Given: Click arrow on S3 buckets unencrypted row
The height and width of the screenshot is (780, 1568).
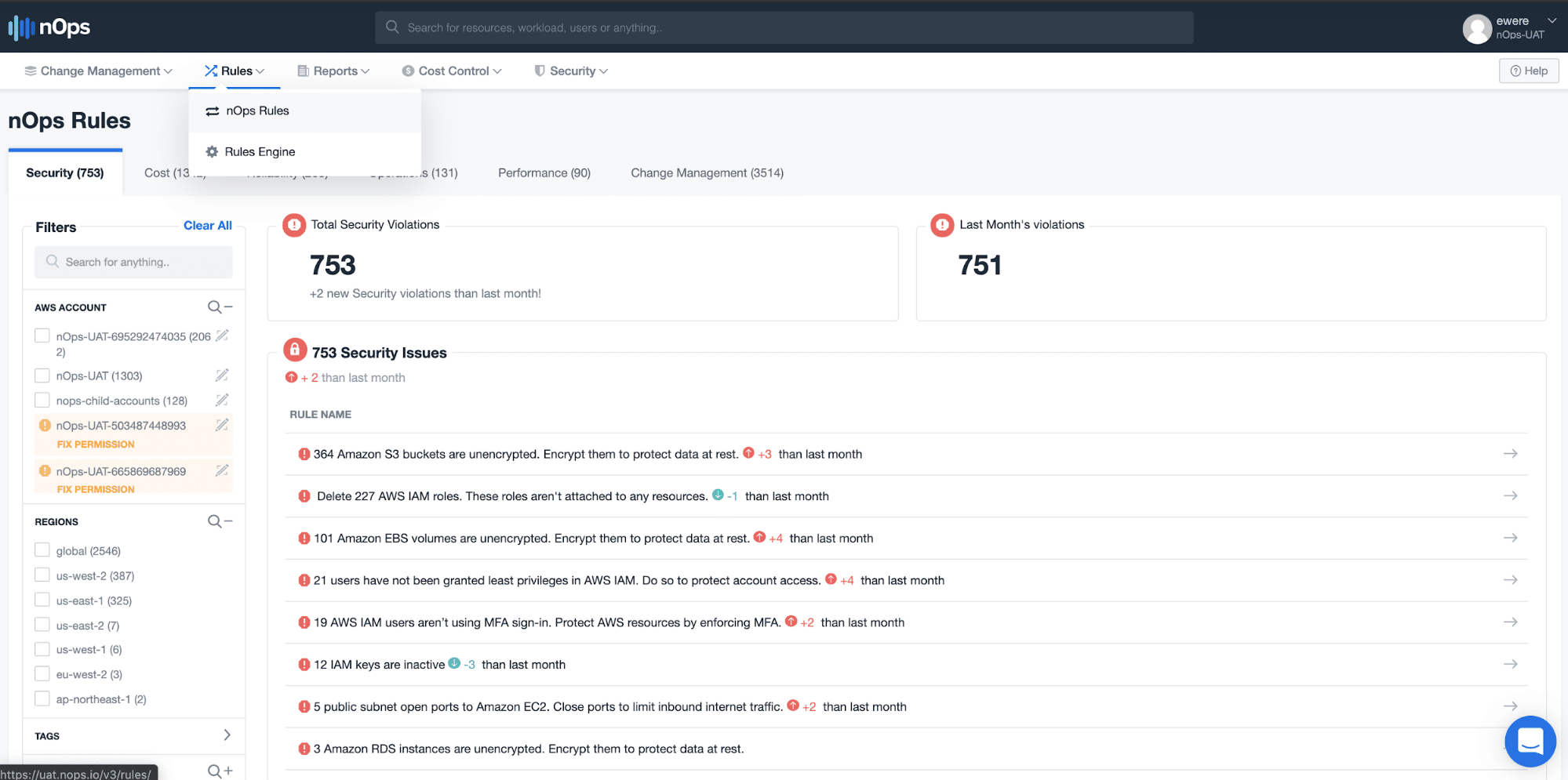Looking at the screenshot, I should [x=1510, y=454].
